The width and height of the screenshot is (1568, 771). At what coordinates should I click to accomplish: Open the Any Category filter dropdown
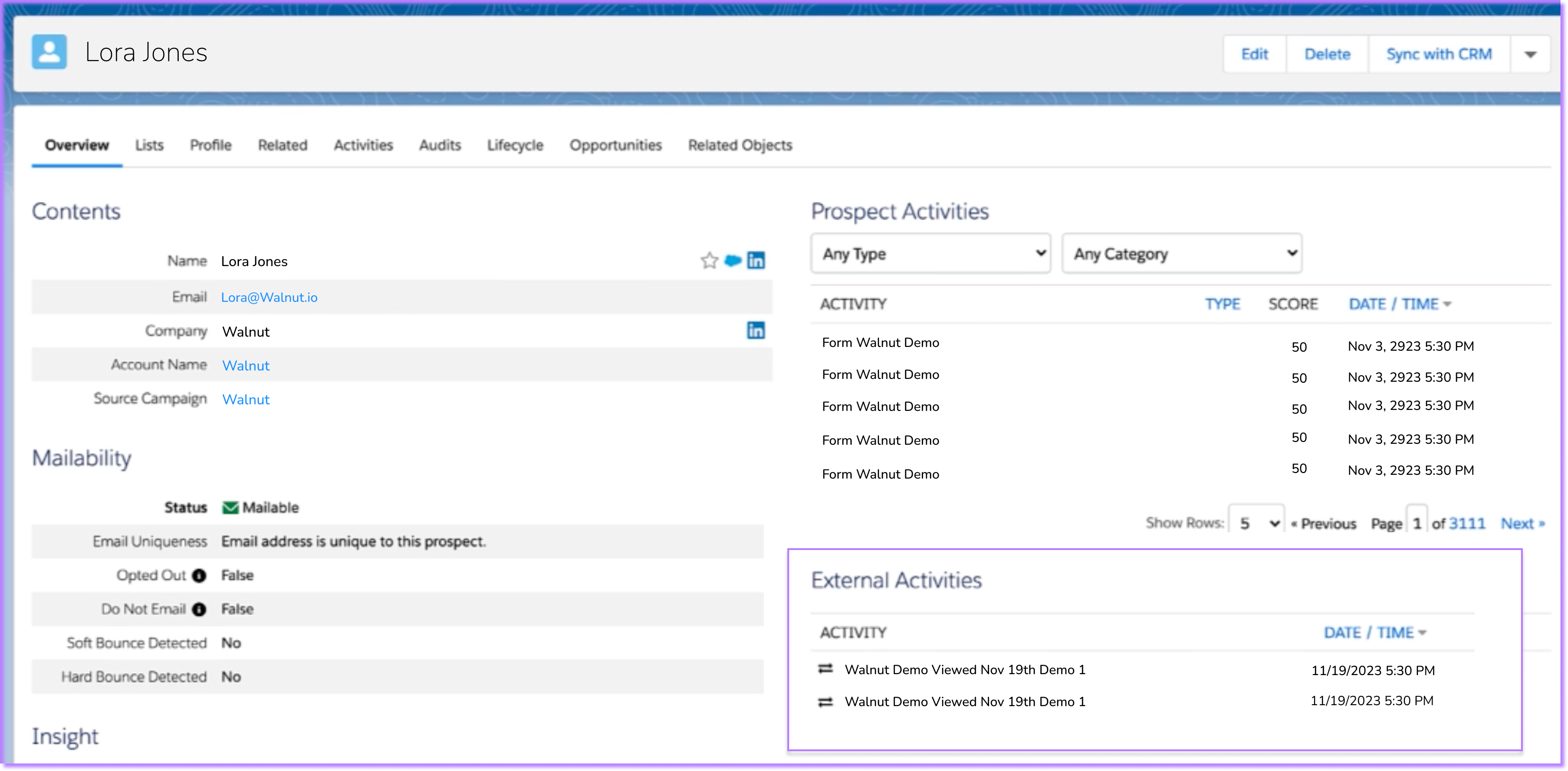pos(1181,253)
